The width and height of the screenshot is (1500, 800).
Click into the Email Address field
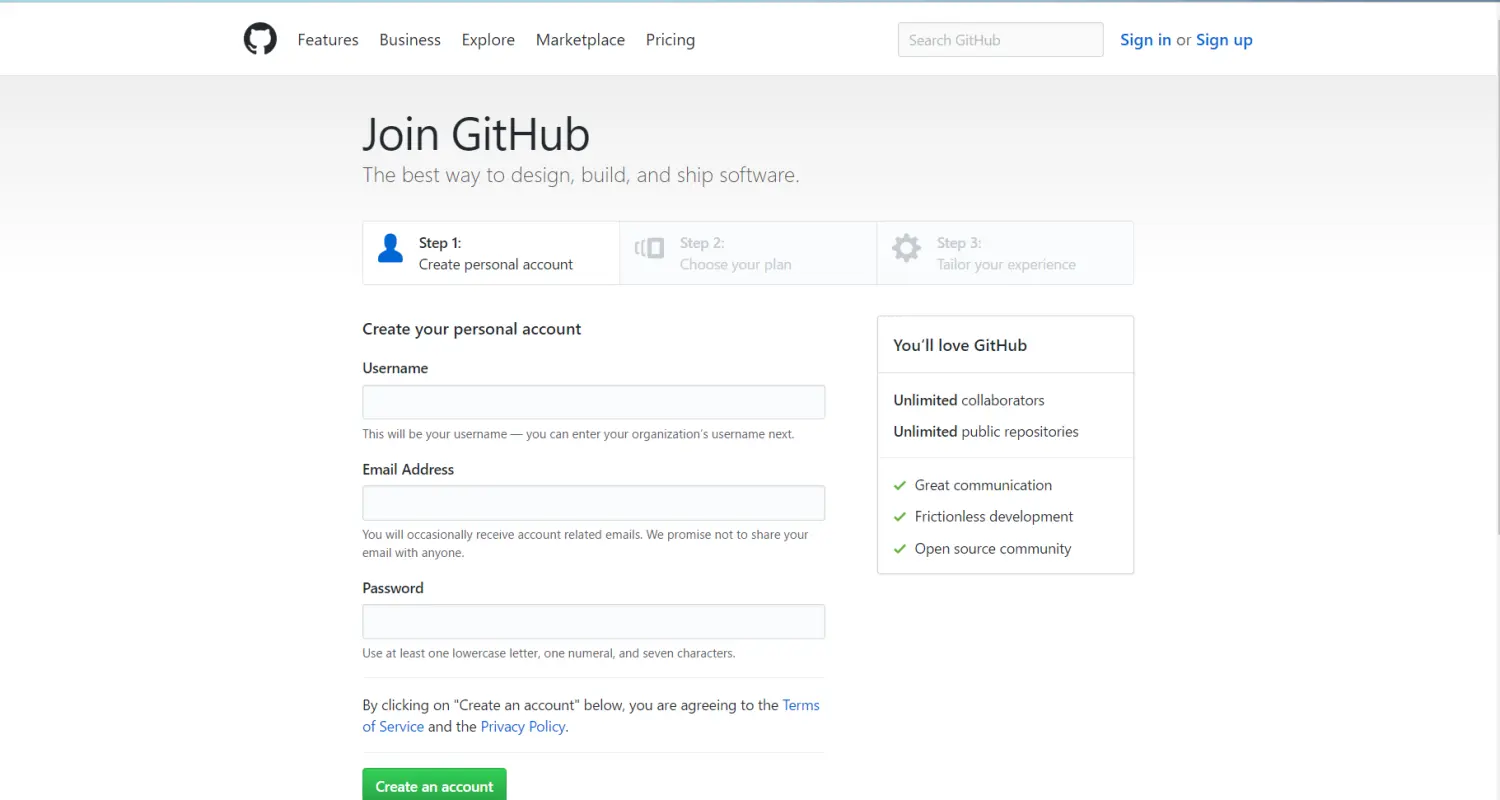[593, 503]
